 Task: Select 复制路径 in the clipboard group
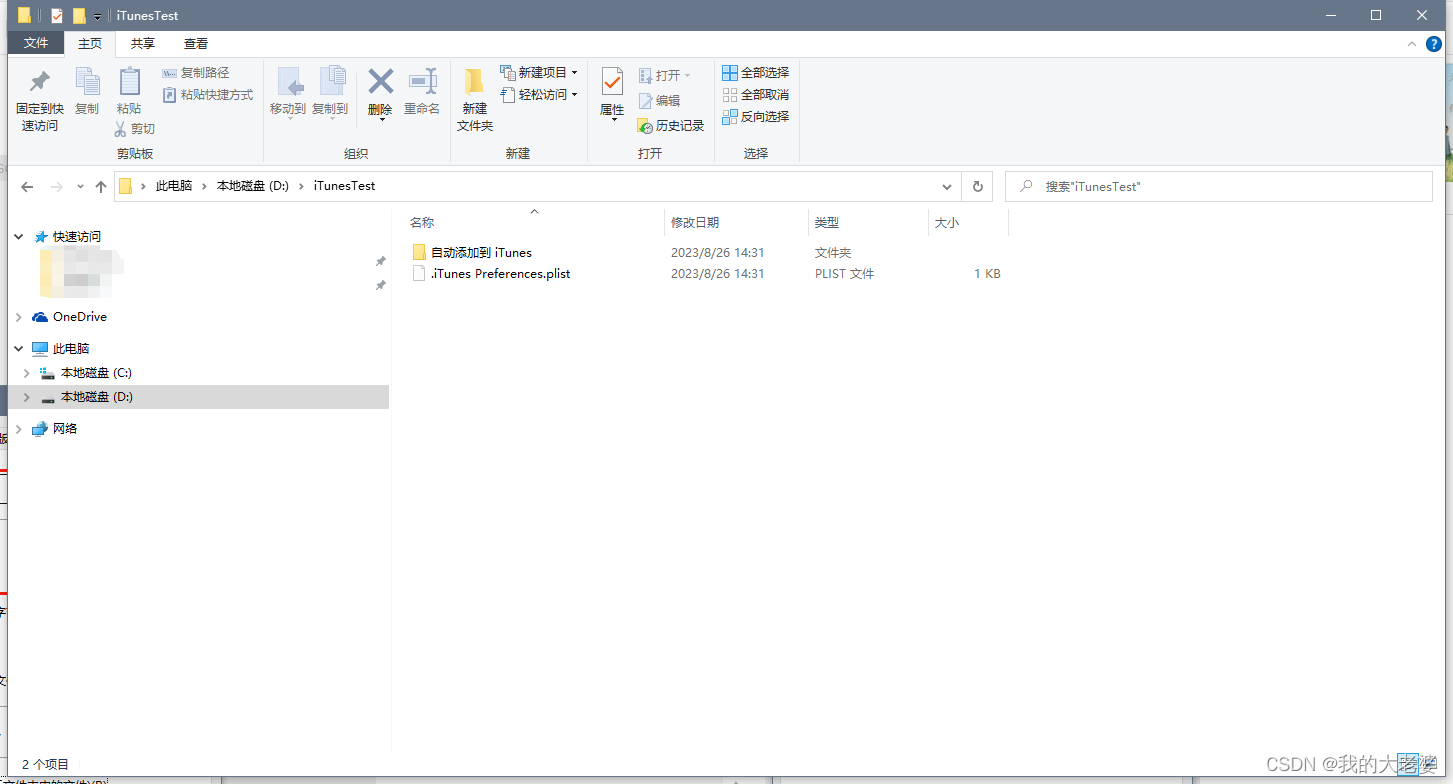click(x=195, y=73)
